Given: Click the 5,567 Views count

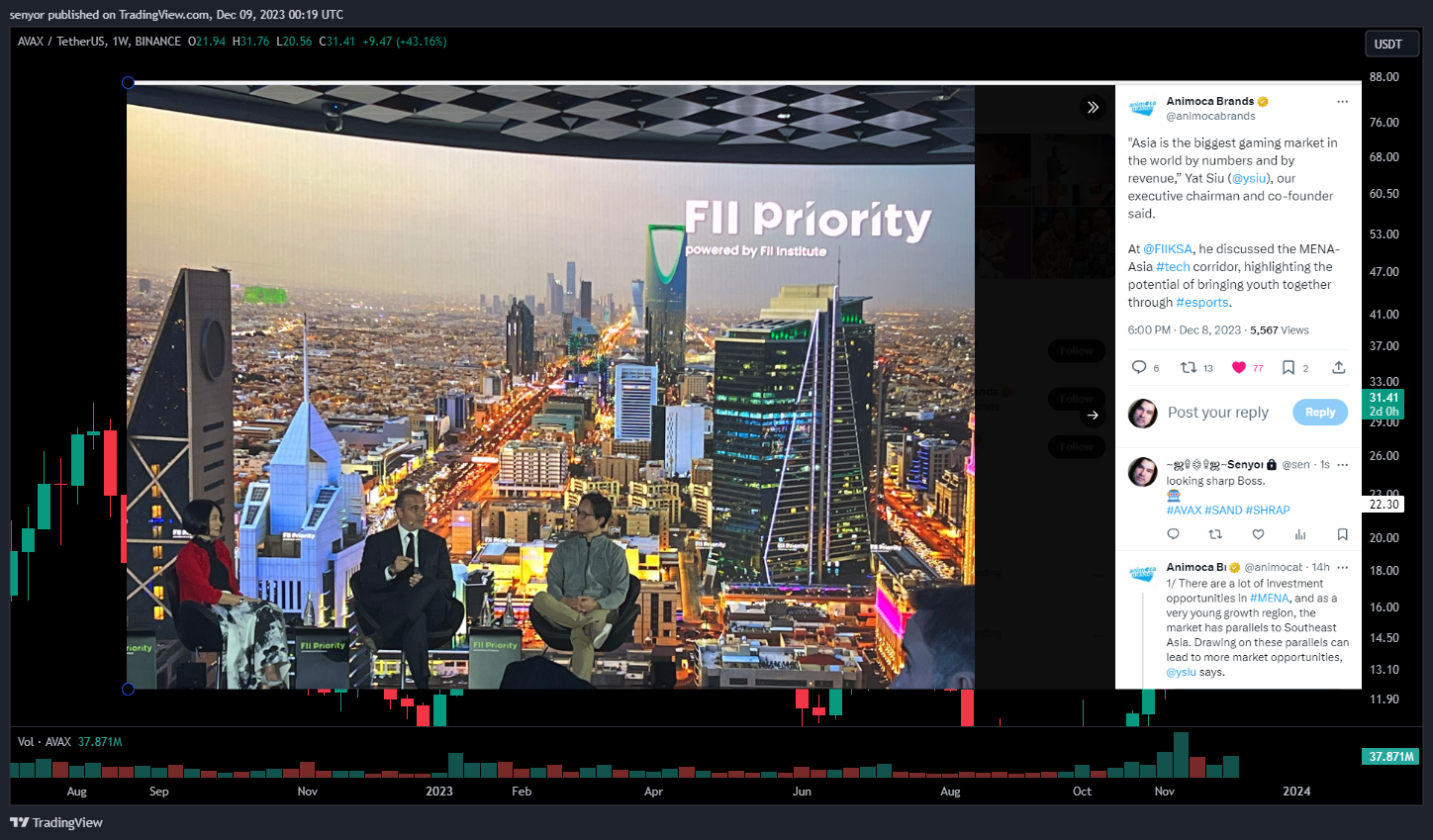Looking at the screenshot, I should [x=1279, y=330].
